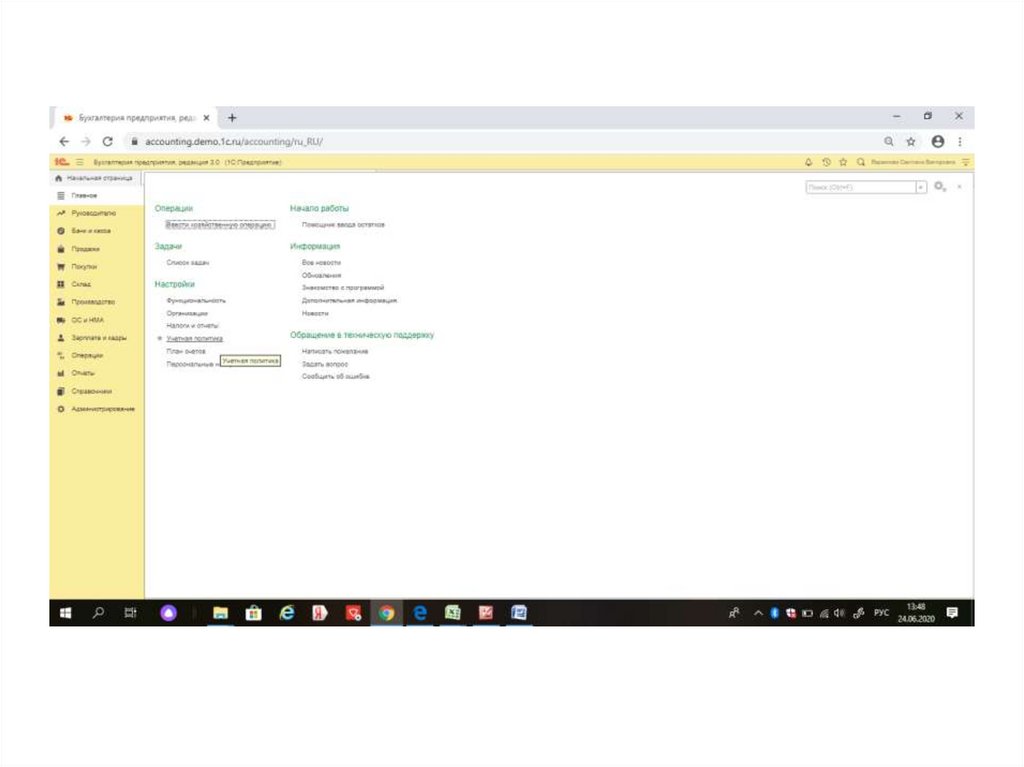
Task: Open the Операции section in sidebar
Action: tap(86, 355)
